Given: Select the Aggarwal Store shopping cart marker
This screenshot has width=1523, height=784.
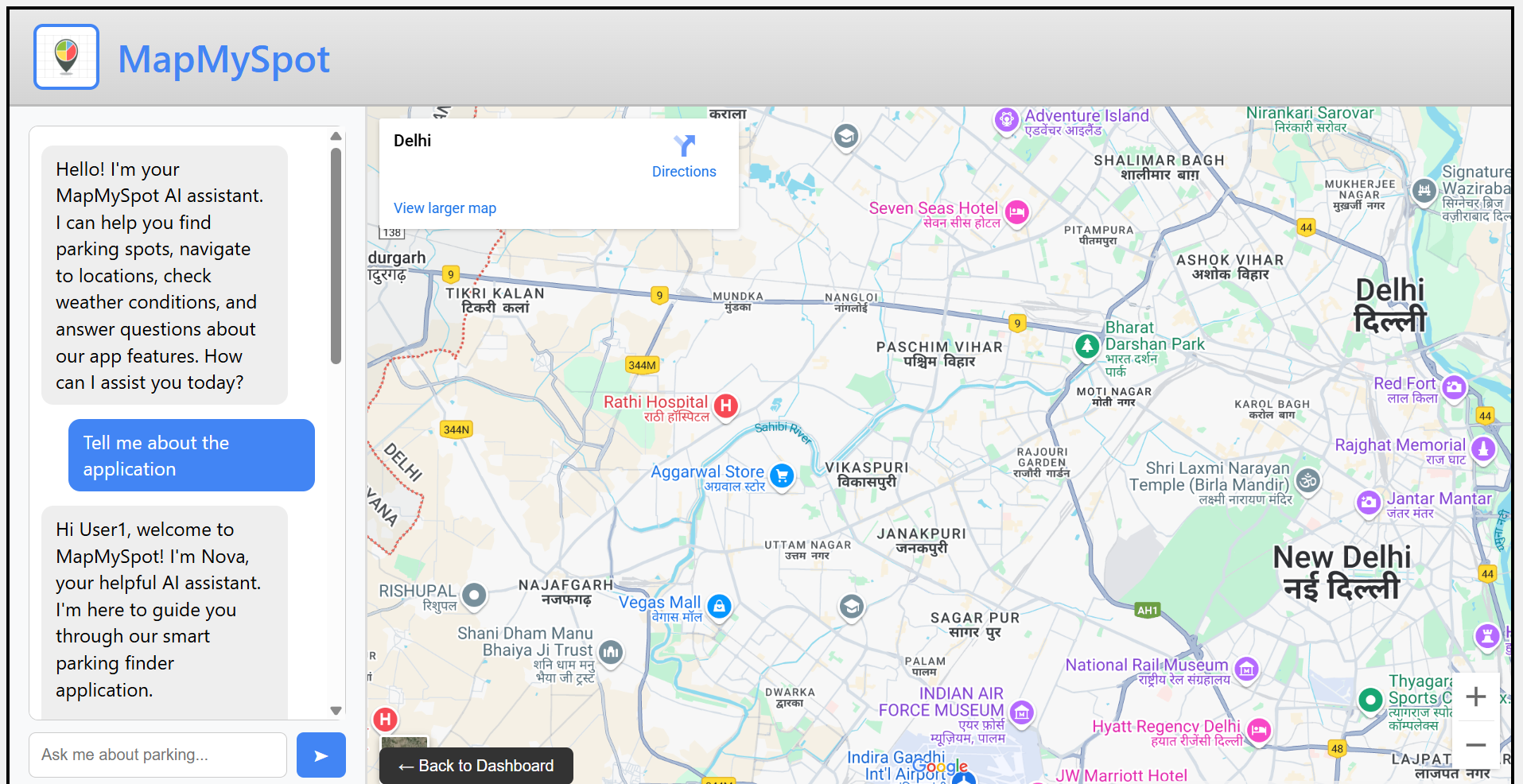Looking at the screenshot, I should (783, 476).
